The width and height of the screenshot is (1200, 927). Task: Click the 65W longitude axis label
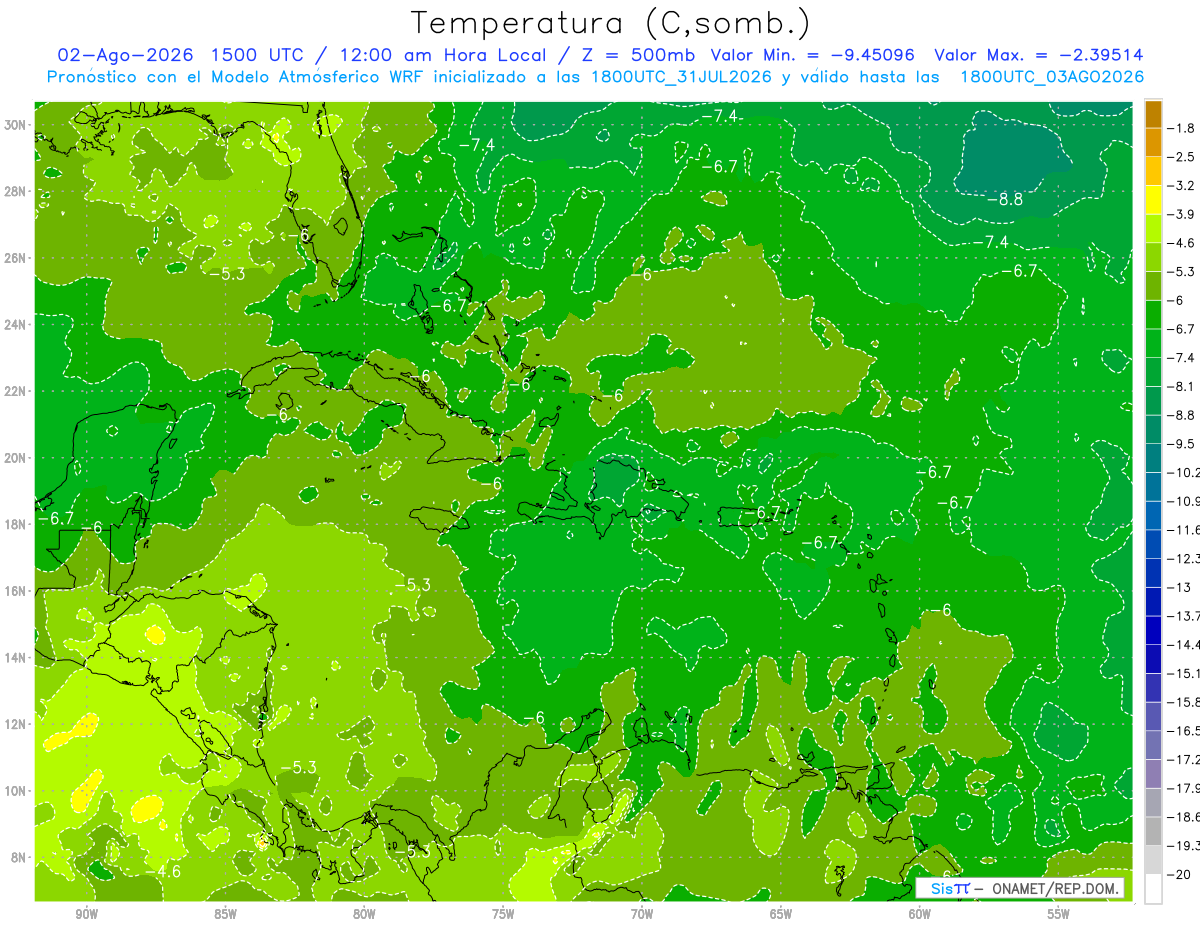pos(781,914)
